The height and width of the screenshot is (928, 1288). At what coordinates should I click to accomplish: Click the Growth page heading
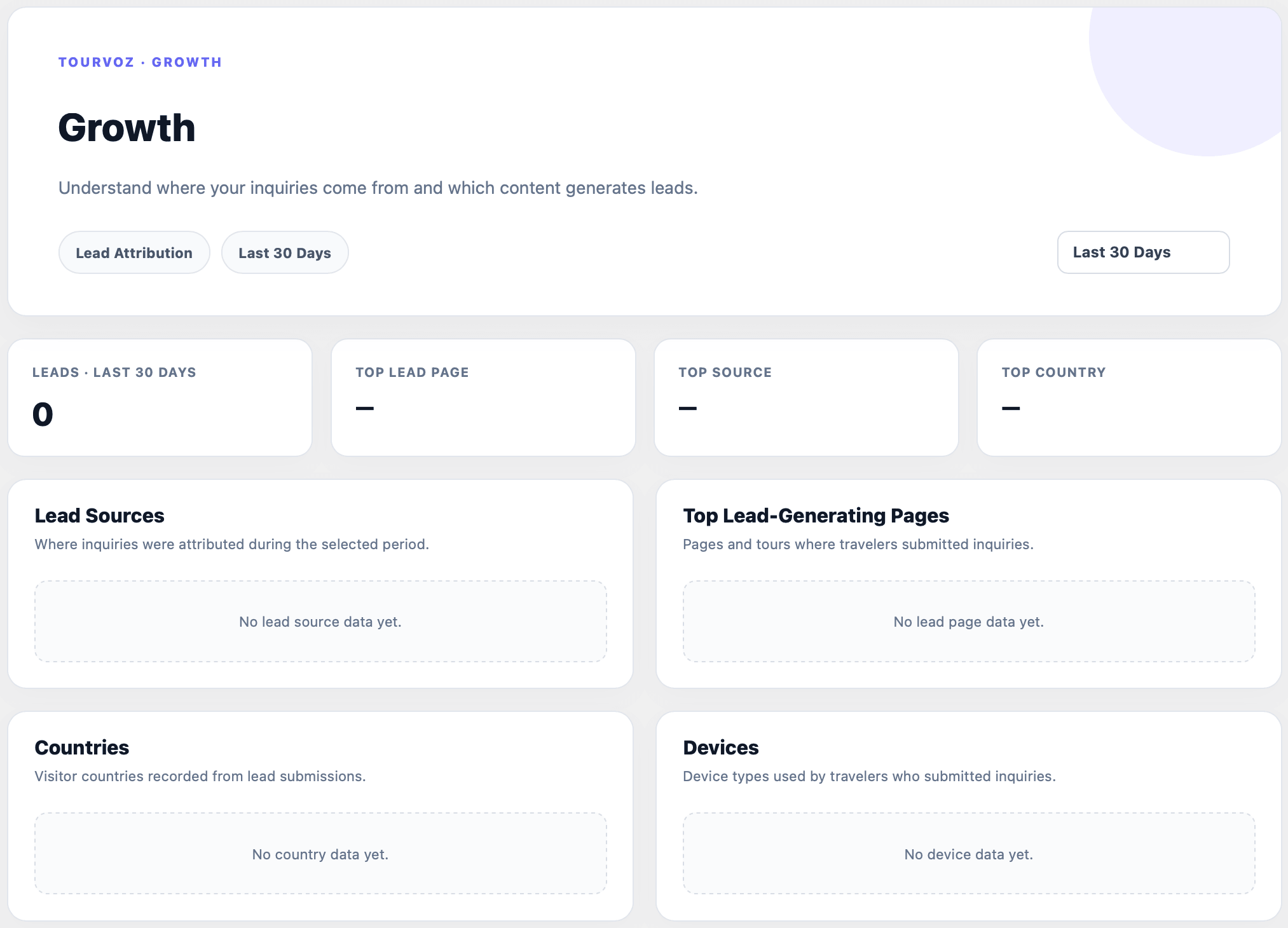(127, 128)
